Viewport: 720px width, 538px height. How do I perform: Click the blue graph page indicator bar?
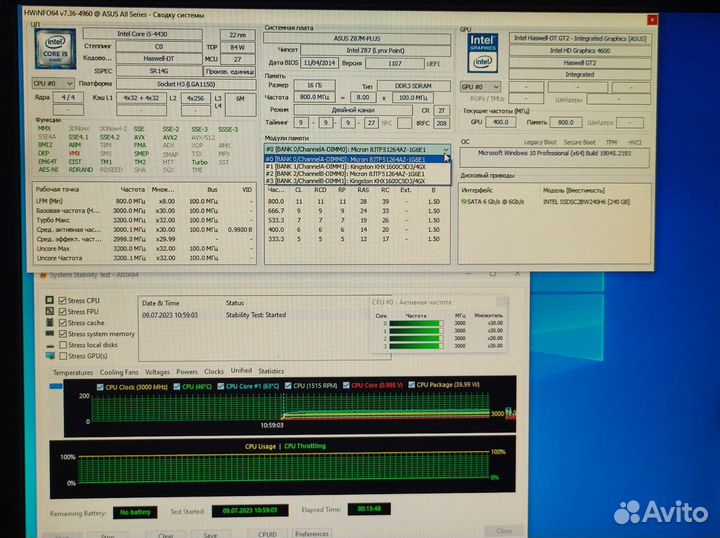coord(56,387)
